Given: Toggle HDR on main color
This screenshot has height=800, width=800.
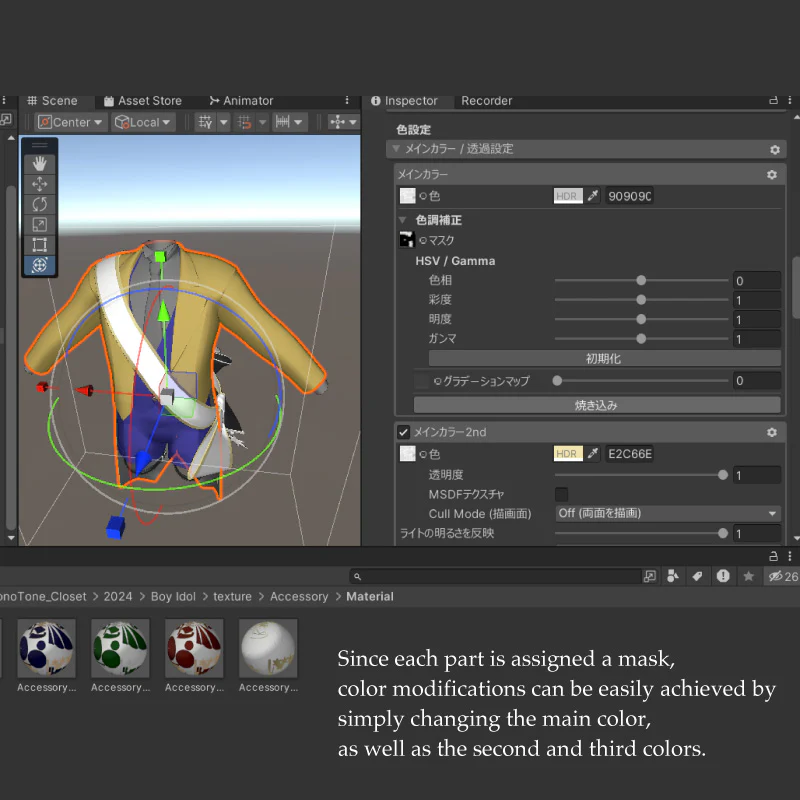Looking at the screenshot, I should click(x=568, y=196).
